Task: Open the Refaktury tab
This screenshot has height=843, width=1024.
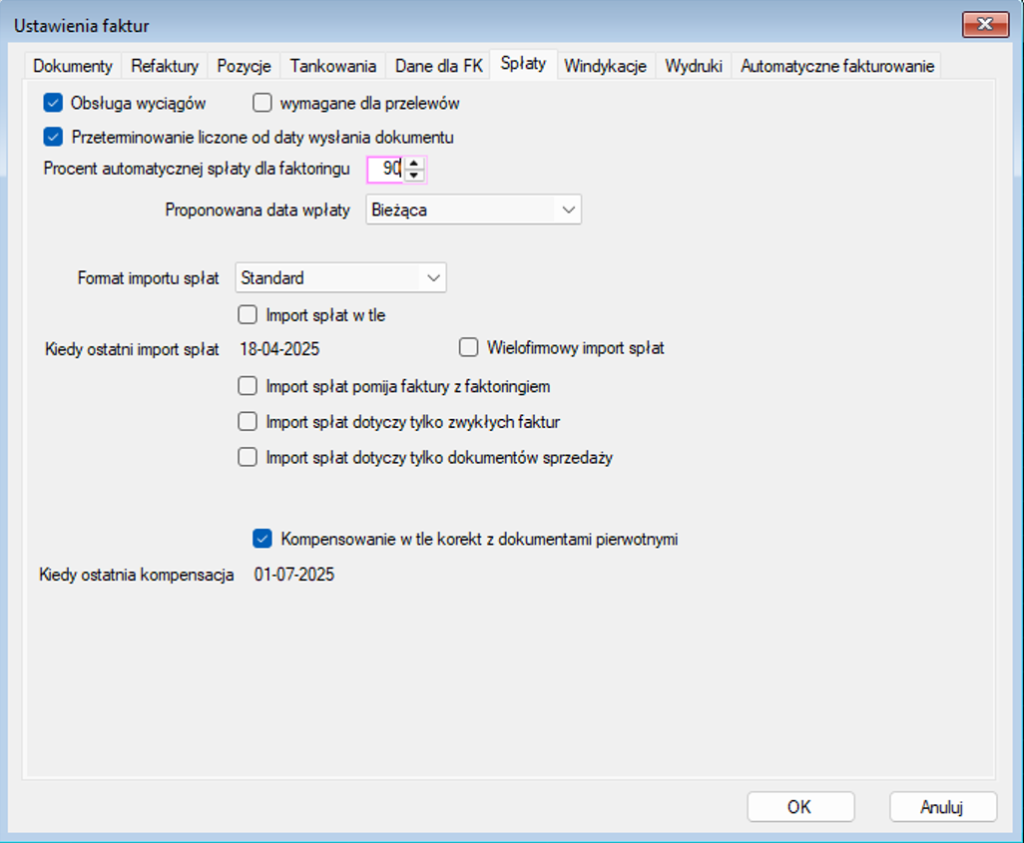Action: point(165,66)
